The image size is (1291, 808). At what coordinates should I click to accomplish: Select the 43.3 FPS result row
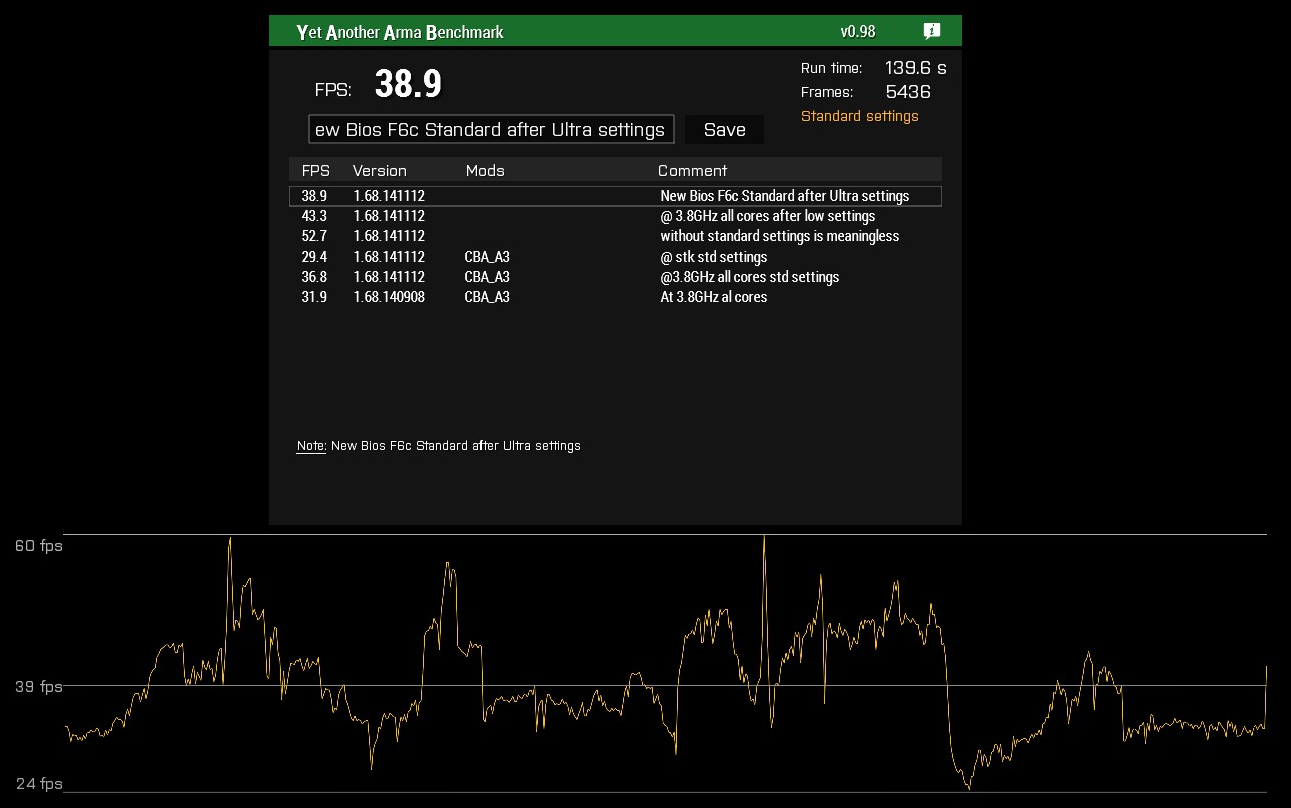[615, 216]
